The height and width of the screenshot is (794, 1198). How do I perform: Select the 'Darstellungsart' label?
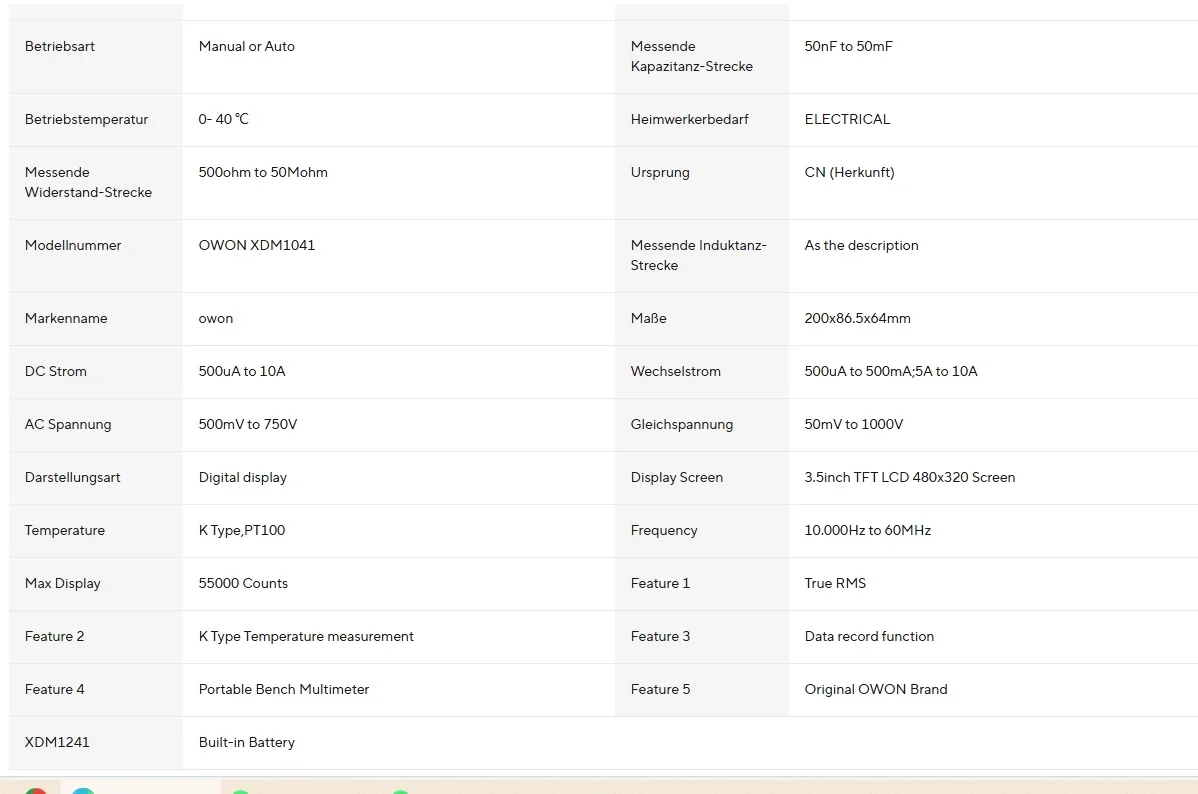(72, 478)
